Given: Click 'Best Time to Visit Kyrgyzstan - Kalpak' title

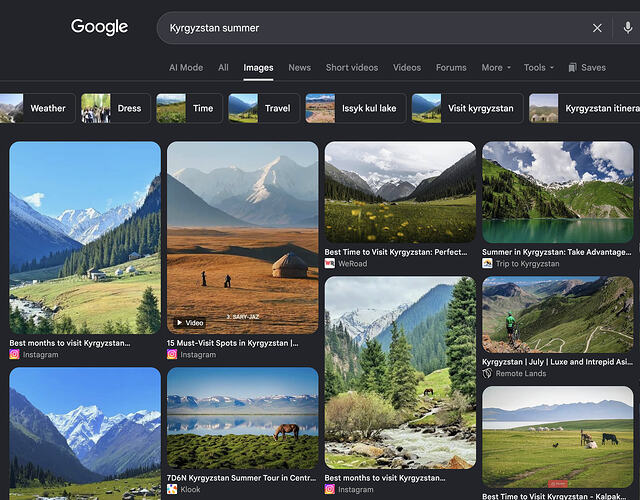Looking at the screenshot, I should [554, 496].
